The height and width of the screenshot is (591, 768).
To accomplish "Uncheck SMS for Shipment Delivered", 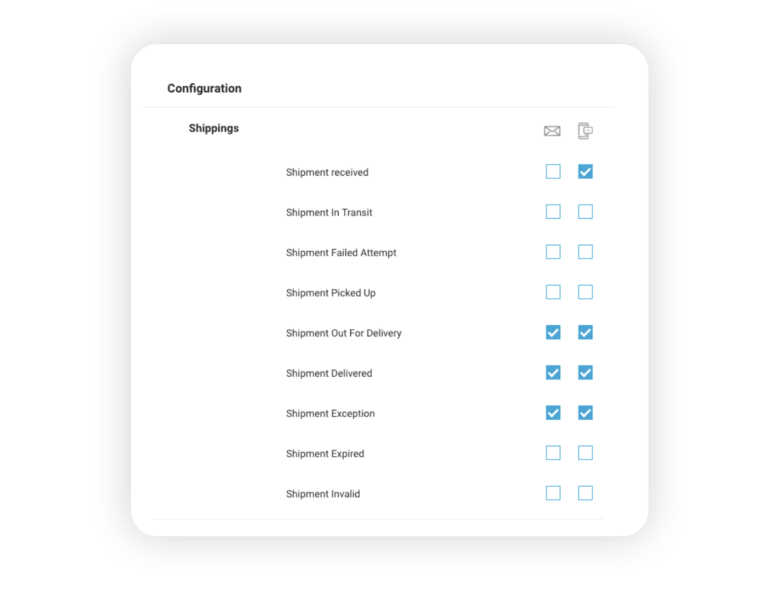I will coord(585,373).
